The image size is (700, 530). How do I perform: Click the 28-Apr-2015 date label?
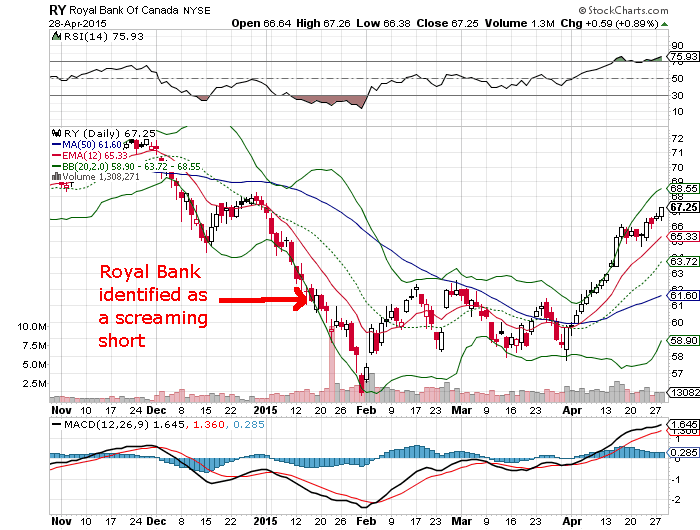click(78, 24)
